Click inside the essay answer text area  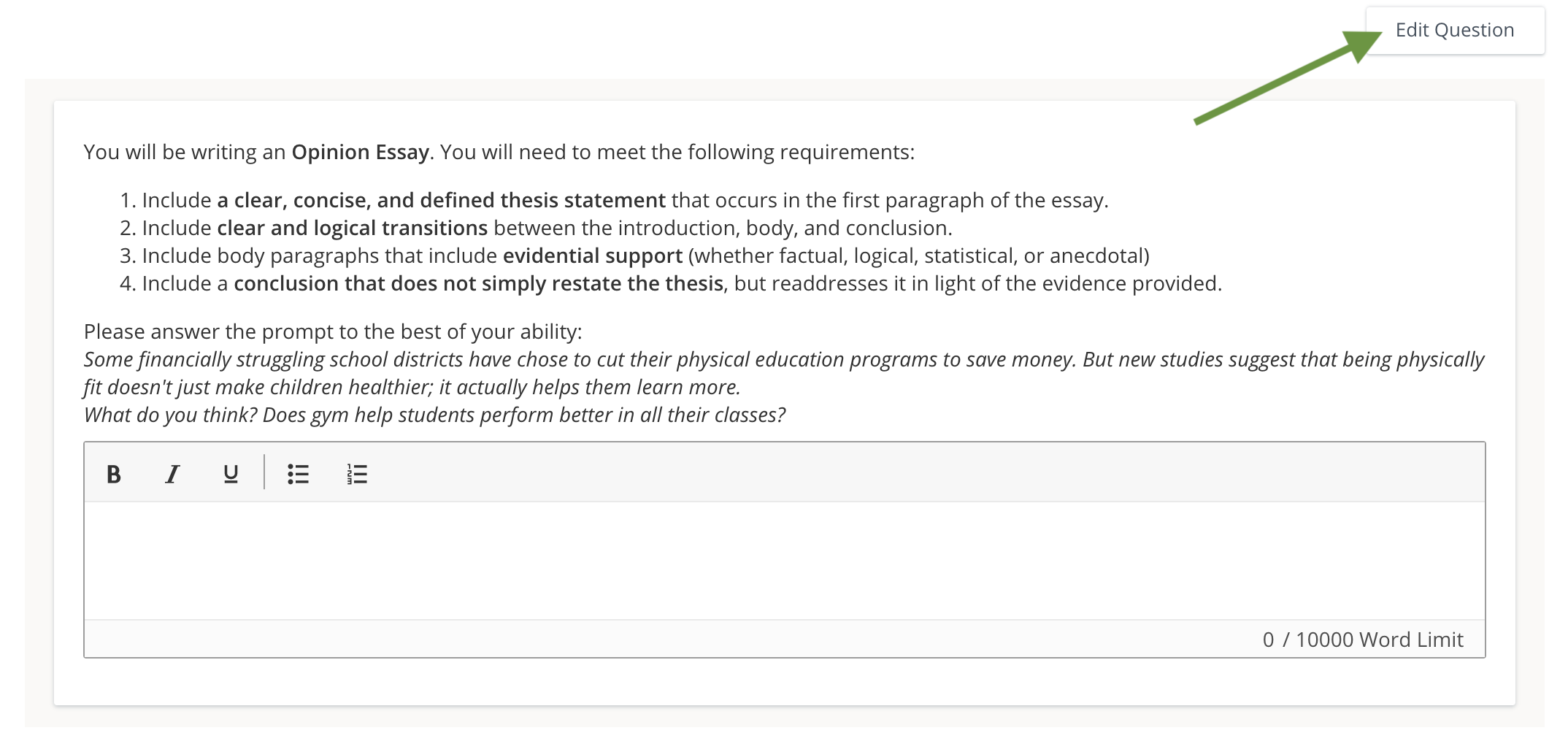784,561
